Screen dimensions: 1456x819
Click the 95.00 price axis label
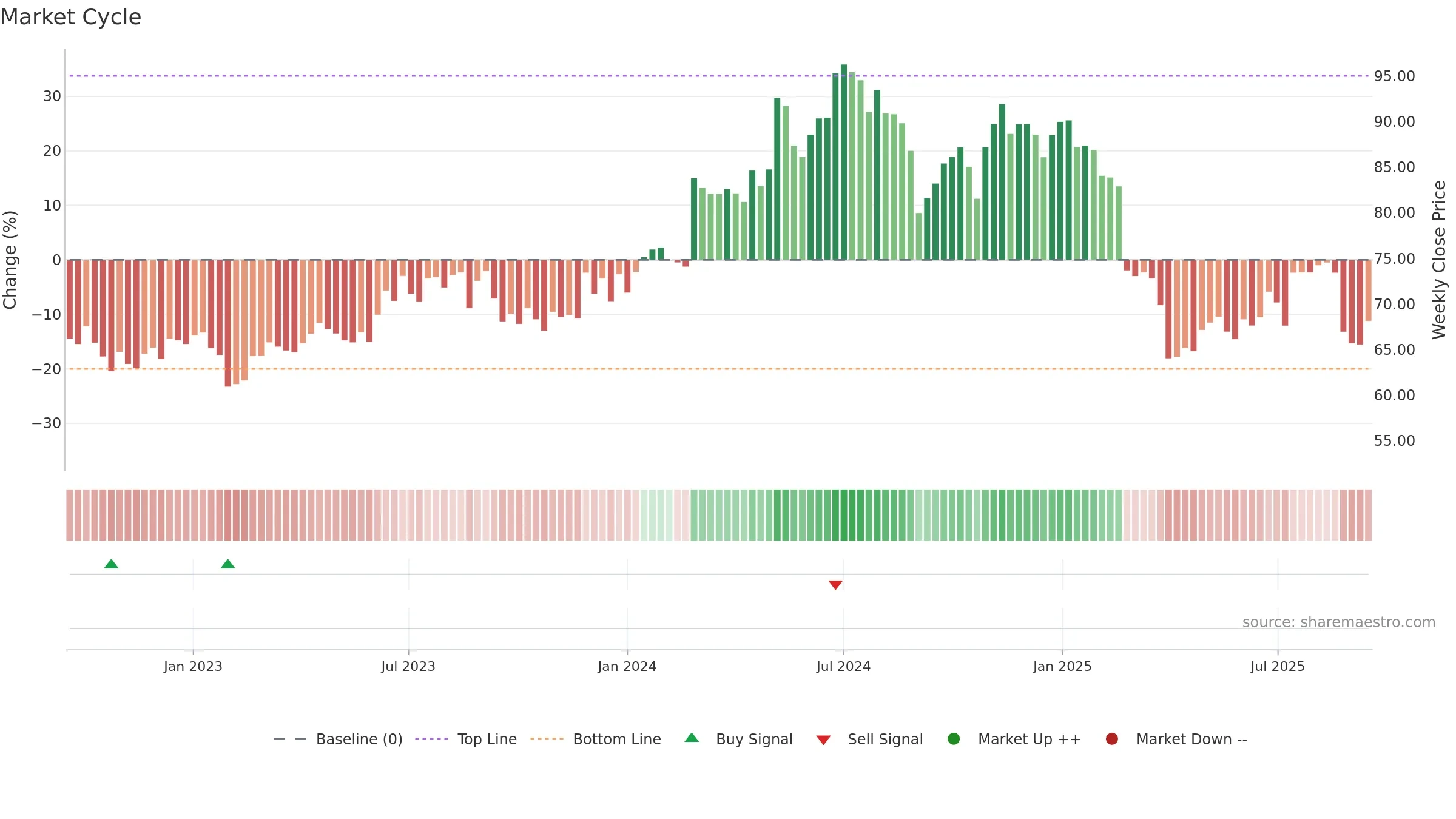[1394, 76]
